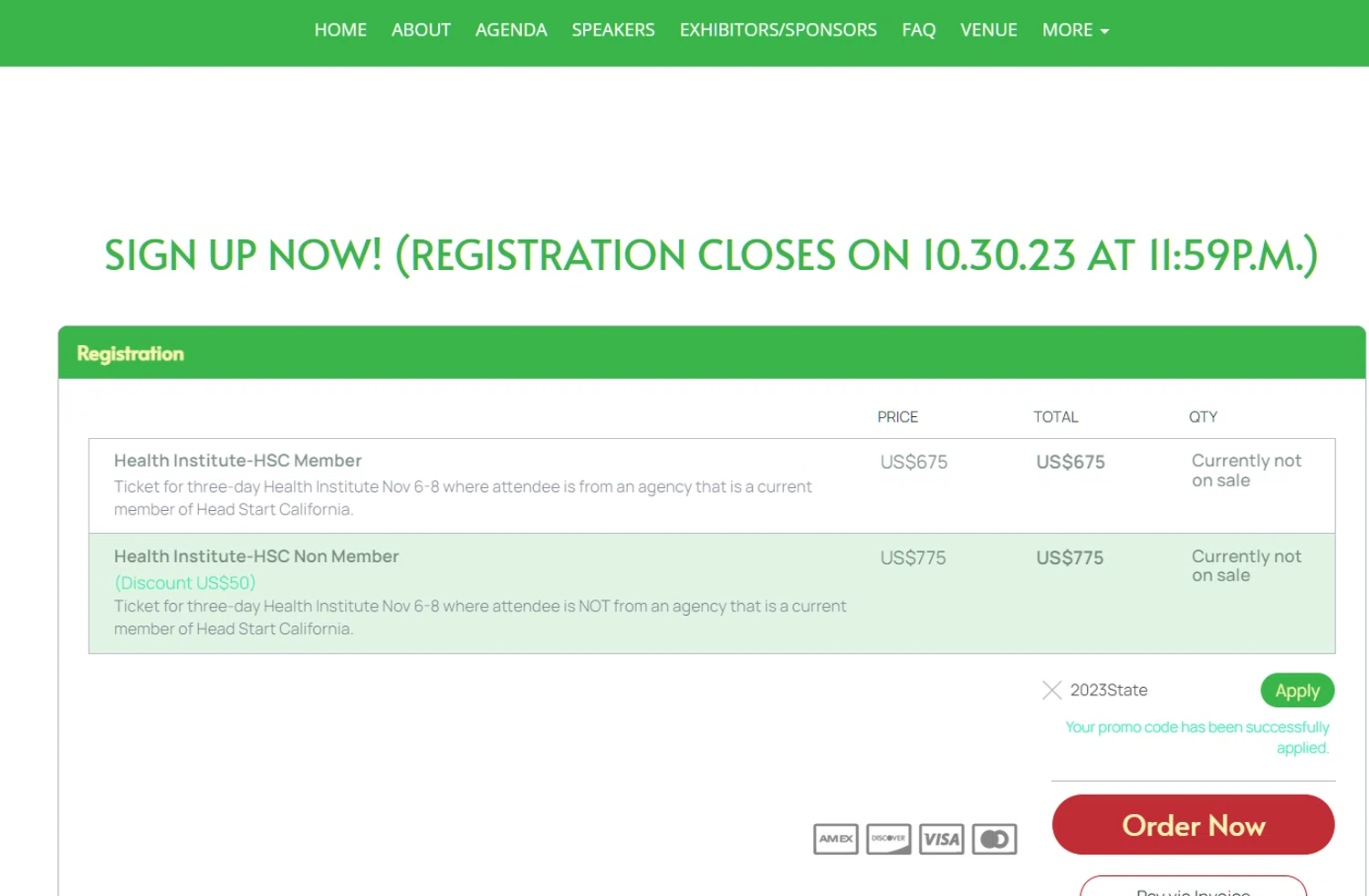Image resolution: width=1369 pixels, height=896 pixels.
Task: Go to the ABOUT page
Action: 421,30
